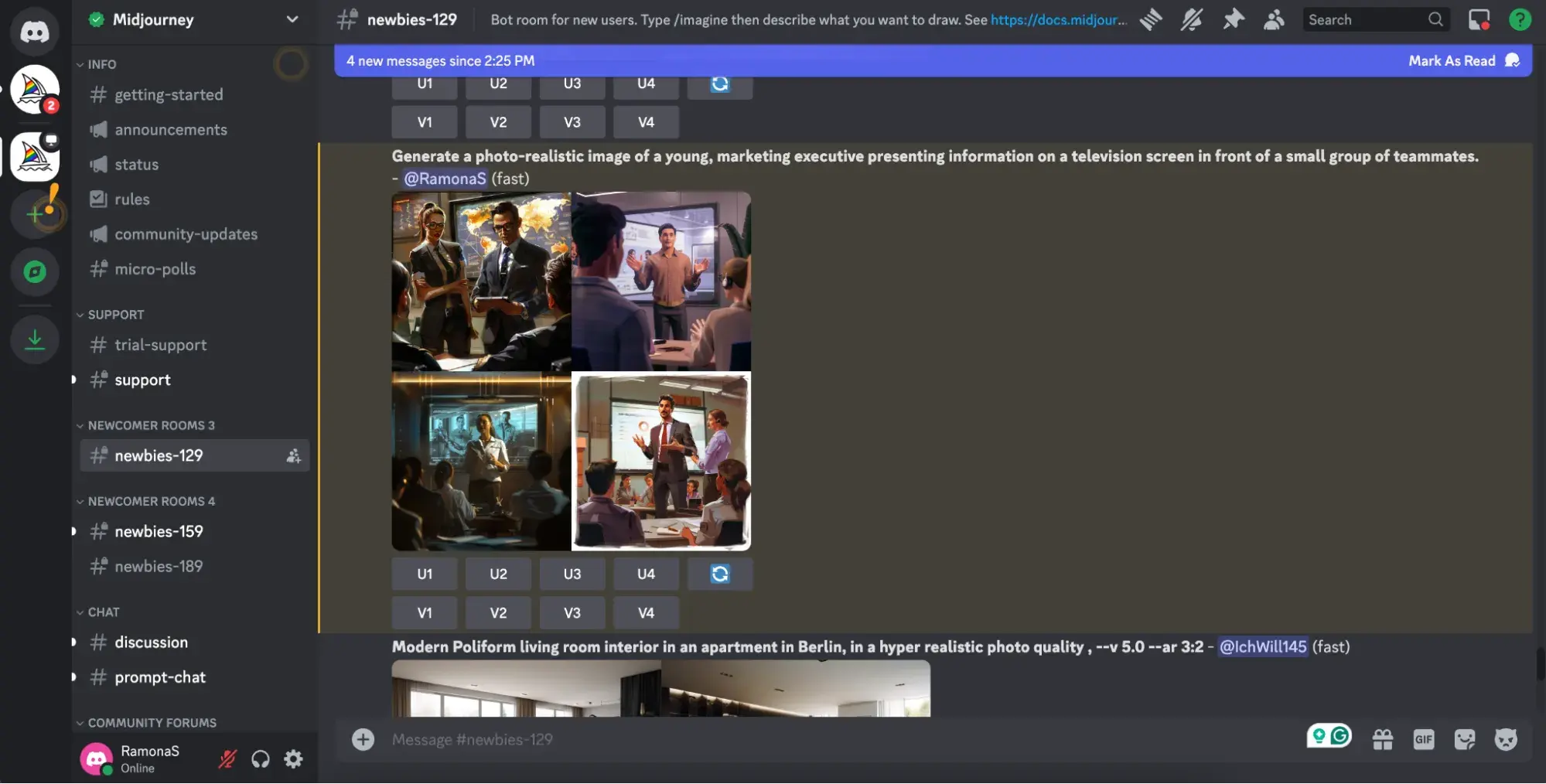
Task: Click @RamonaS mention in message
Action: coord(445,179)
